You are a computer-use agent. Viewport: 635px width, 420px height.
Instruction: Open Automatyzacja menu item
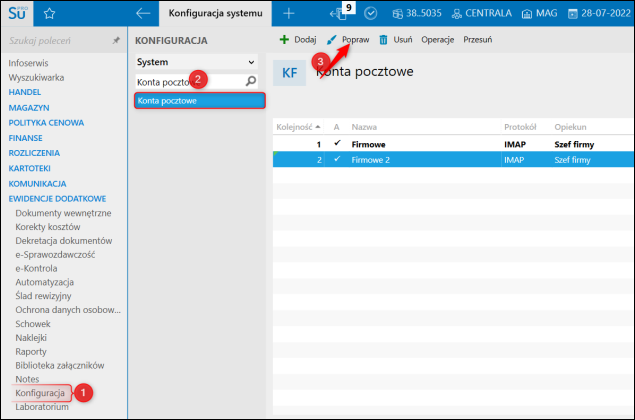point(45,282)
